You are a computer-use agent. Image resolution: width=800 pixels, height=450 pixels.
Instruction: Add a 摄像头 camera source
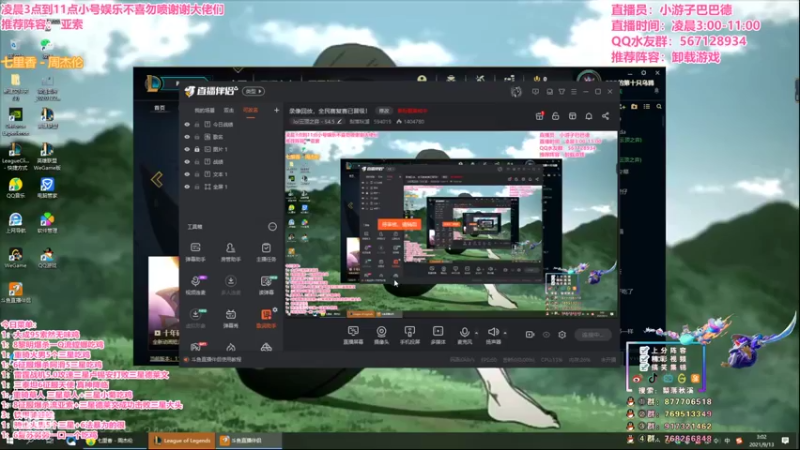pos(381,335)
